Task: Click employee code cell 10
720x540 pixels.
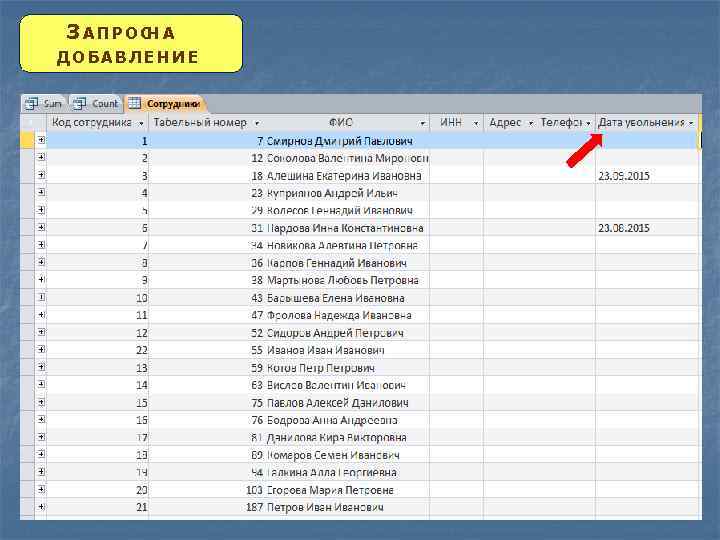Action: (97, 298)
